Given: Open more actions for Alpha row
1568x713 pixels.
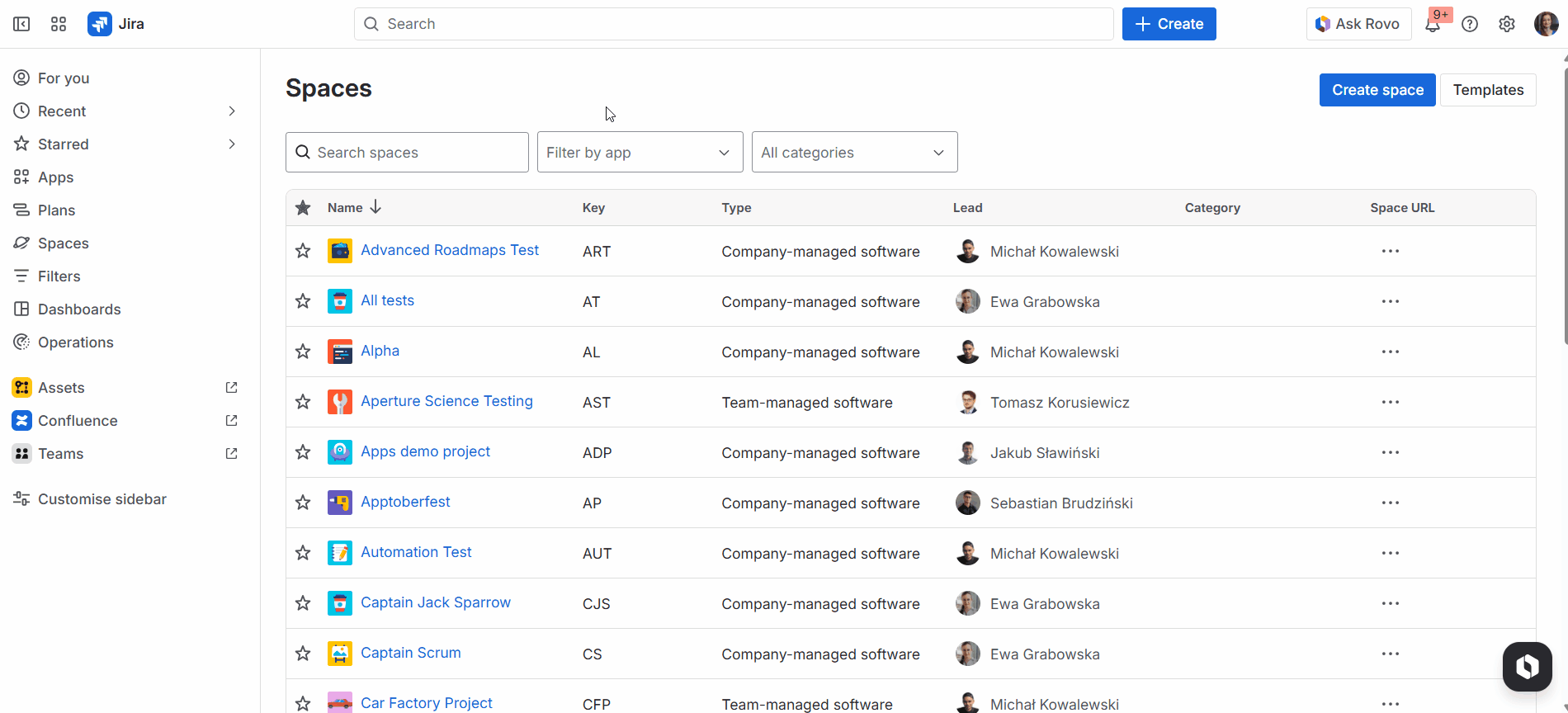Looking at the screenshot, I should coord(1391,352).
